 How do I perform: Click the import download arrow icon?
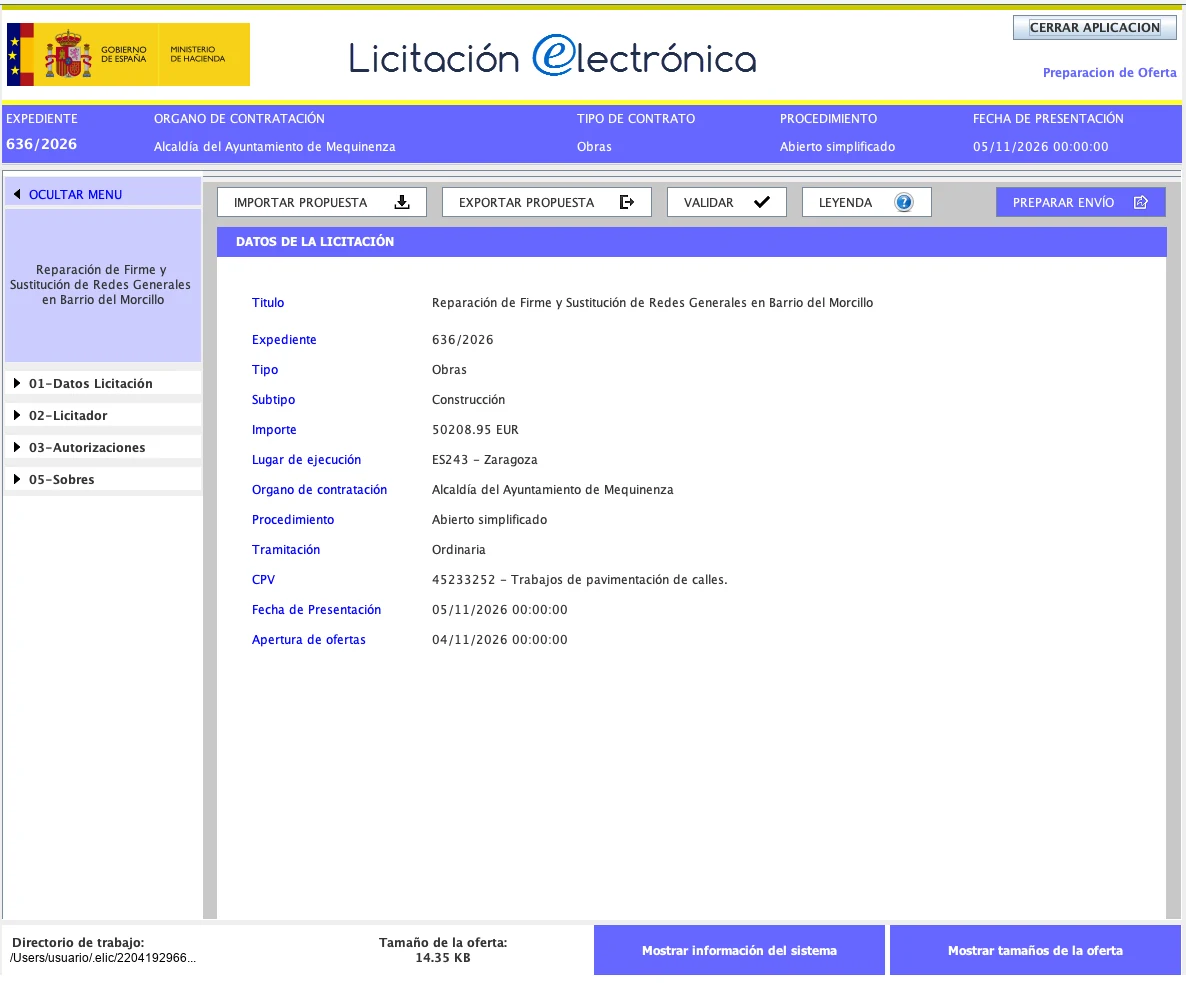[x=402, y=202]
